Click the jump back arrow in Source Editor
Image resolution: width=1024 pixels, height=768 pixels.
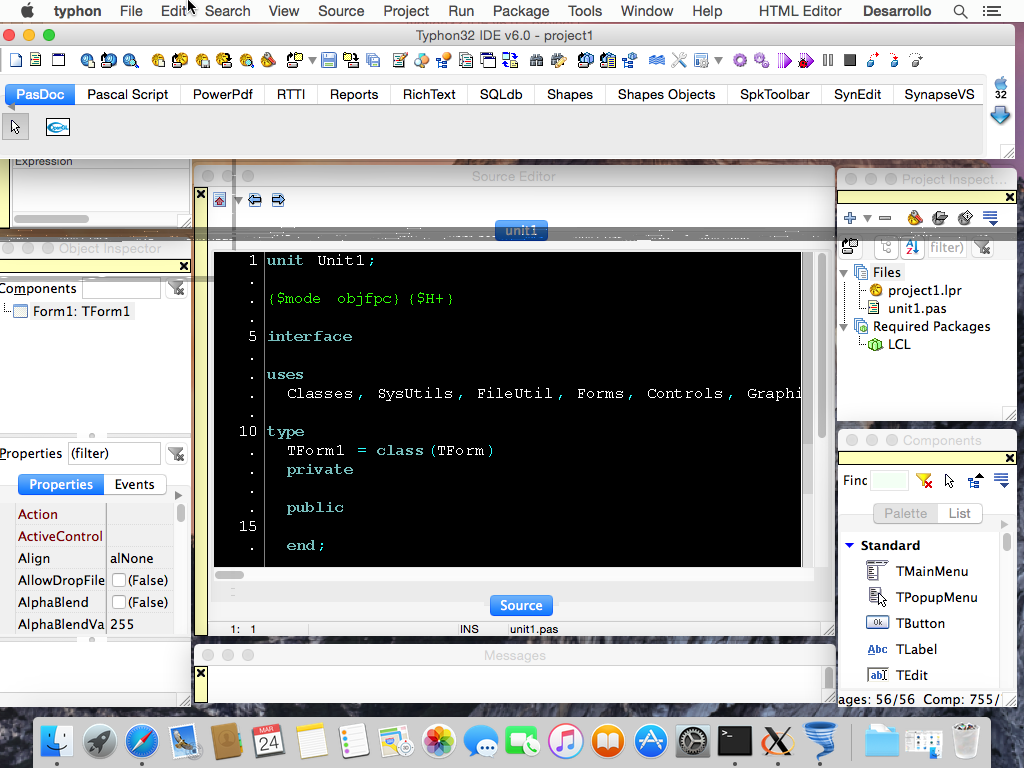[255, 200]
